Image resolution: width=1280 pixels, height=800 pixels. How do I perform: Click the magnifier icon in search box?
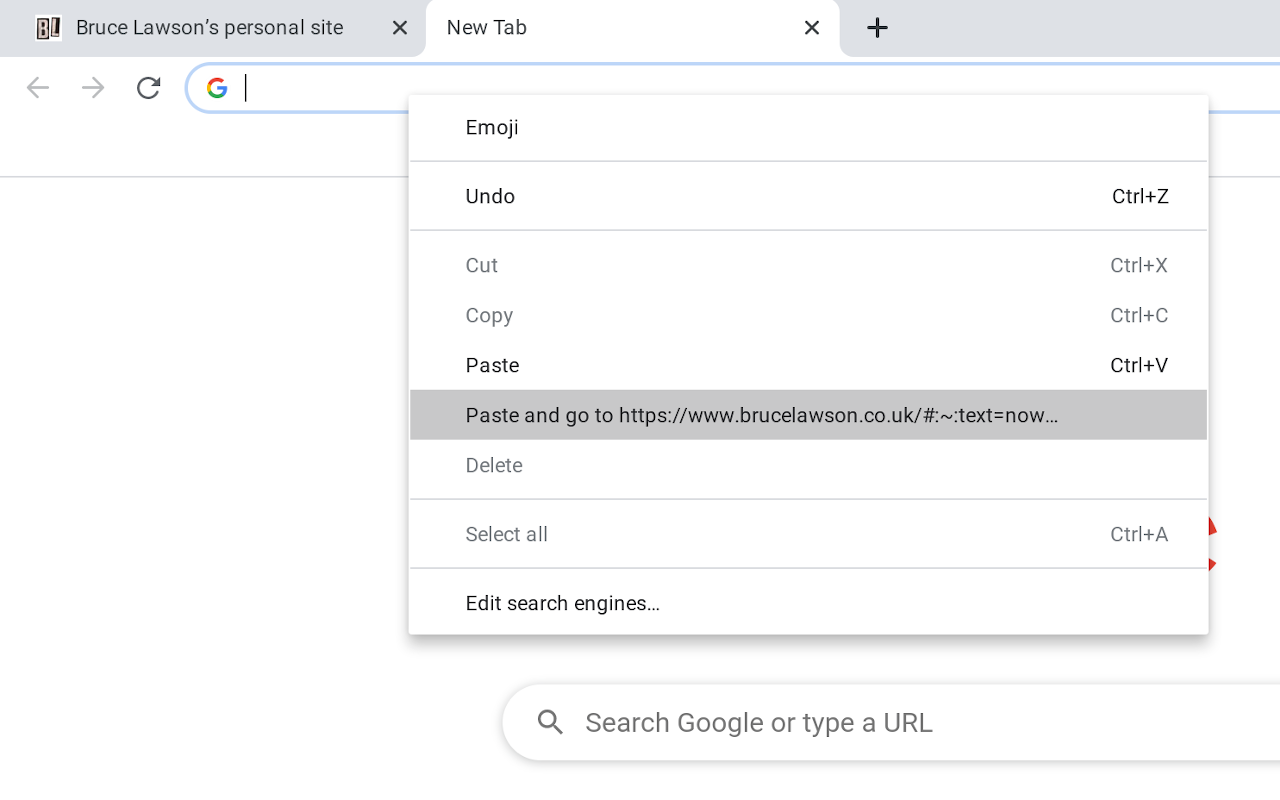pos(550,722)
